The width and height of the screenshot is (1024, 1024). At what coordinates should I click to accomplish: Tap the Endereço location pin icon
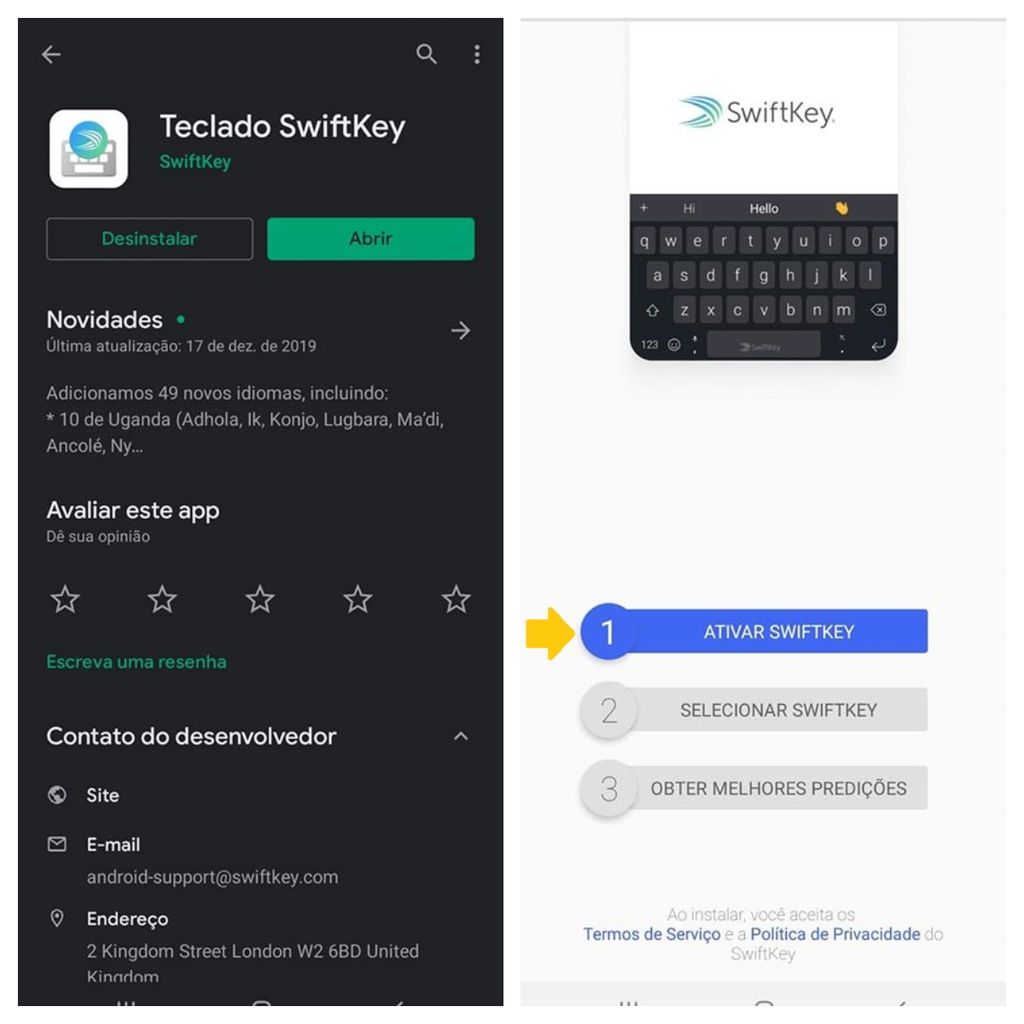pos(57,918)
